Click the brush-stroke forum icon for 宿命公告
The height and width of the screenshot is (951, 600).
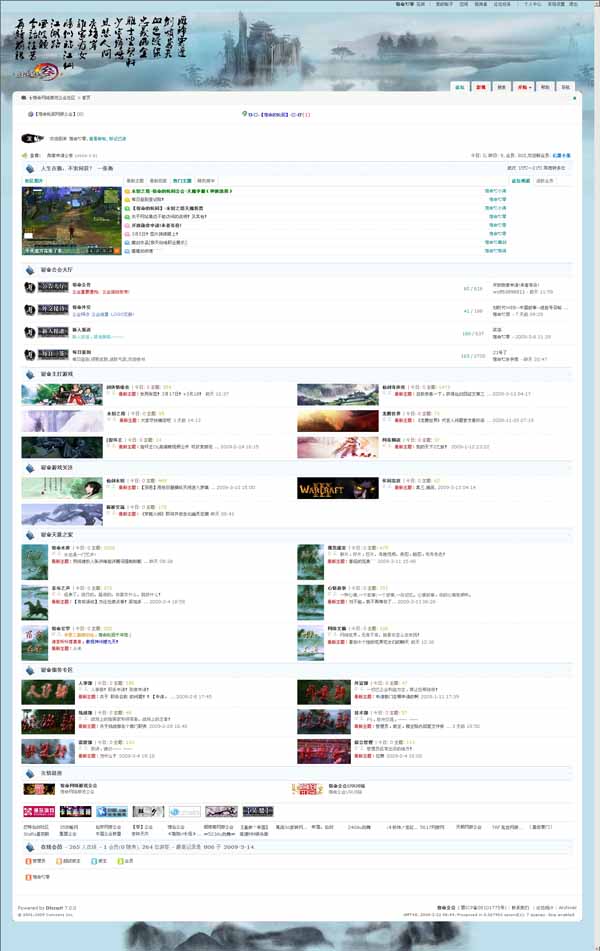(29, 287)
